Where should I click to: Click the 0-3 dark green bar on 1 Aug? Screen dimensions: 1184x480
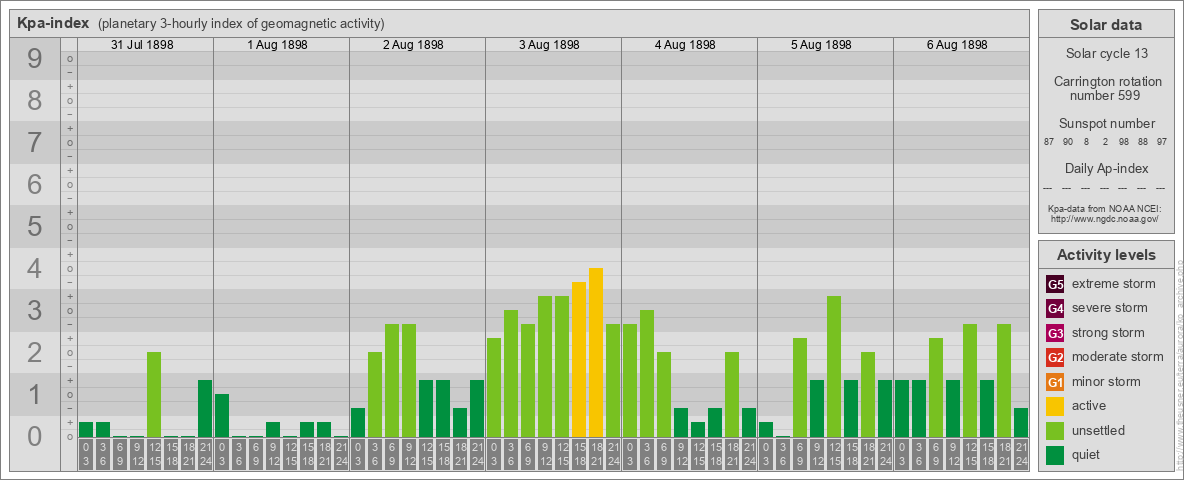point(222,415)
